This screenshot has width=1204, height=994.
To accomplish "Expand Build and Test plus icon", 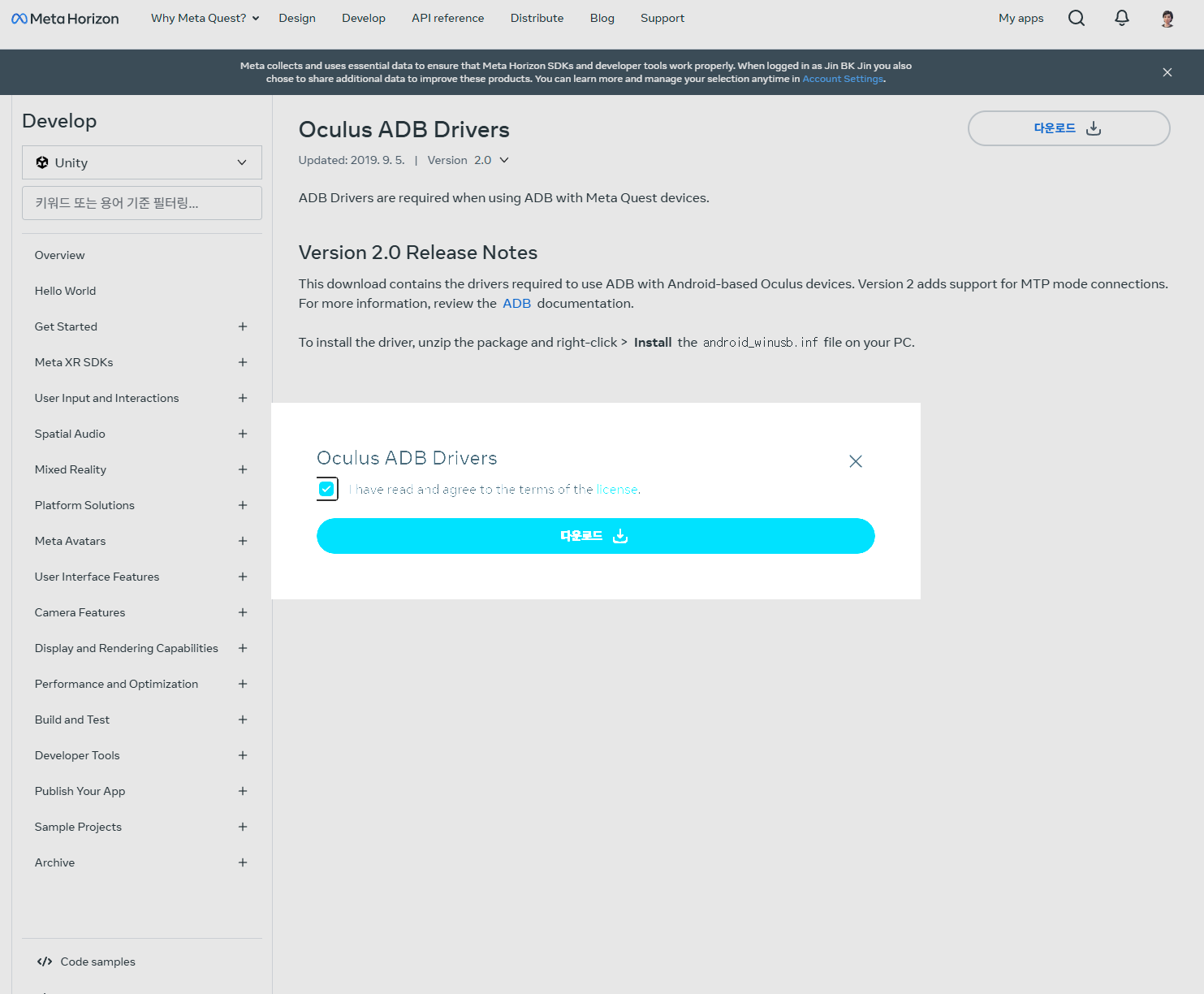I will coord(243,720).
